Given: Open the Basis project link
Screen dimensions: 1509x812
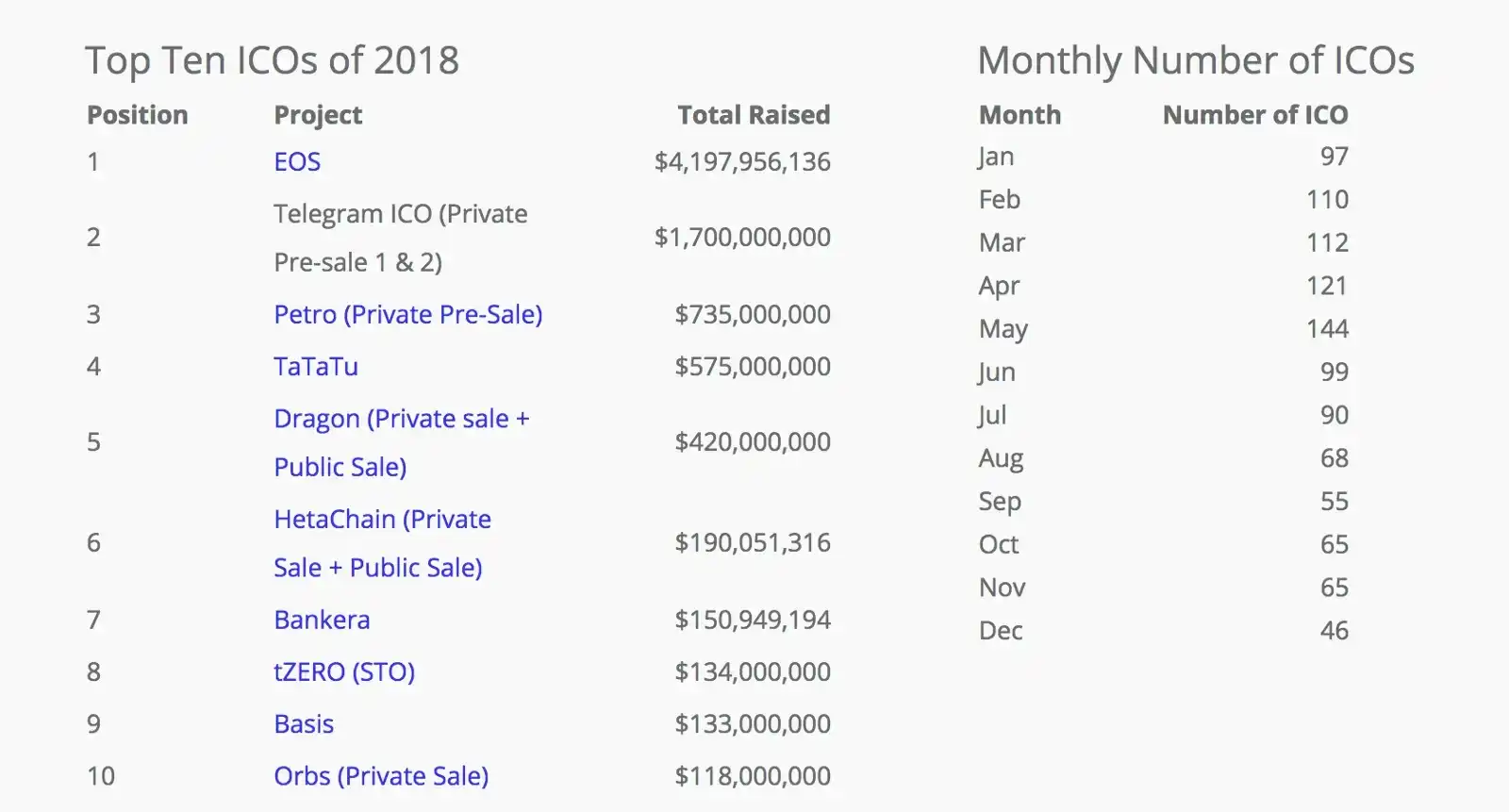Looking at the screenshot, I should pos(304,724).
